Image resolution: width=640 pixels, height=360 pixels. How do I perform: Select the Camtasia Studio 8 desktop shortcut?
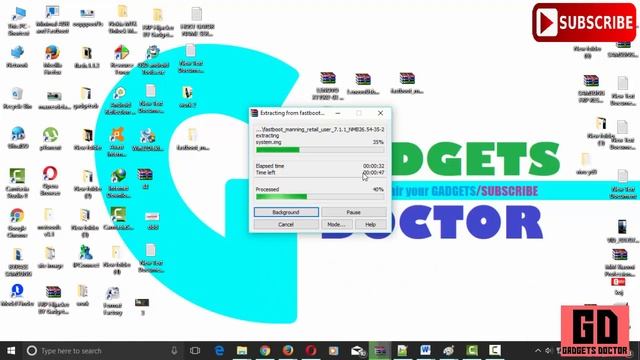(17, 183)
